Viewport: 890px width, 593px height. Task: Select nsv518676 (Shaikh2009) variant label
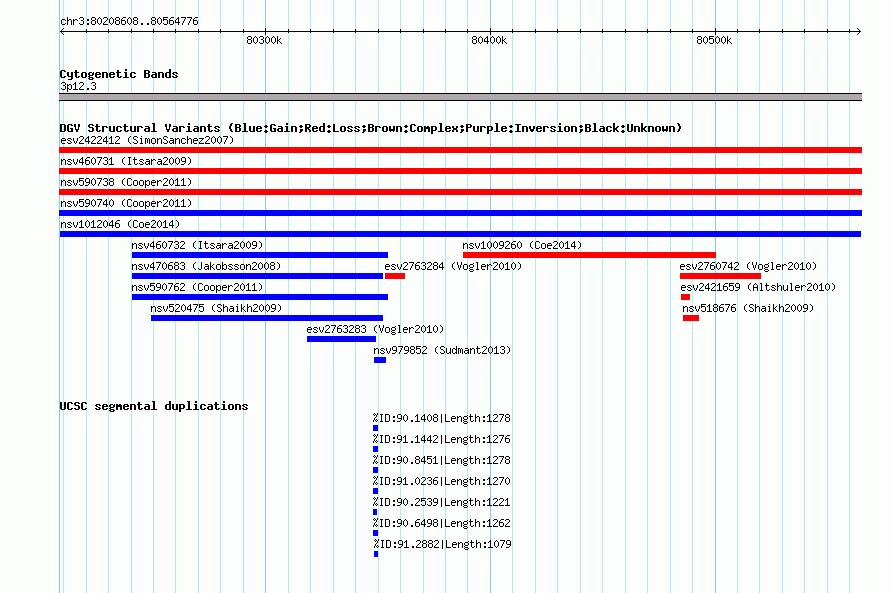(x=748, y=308)
